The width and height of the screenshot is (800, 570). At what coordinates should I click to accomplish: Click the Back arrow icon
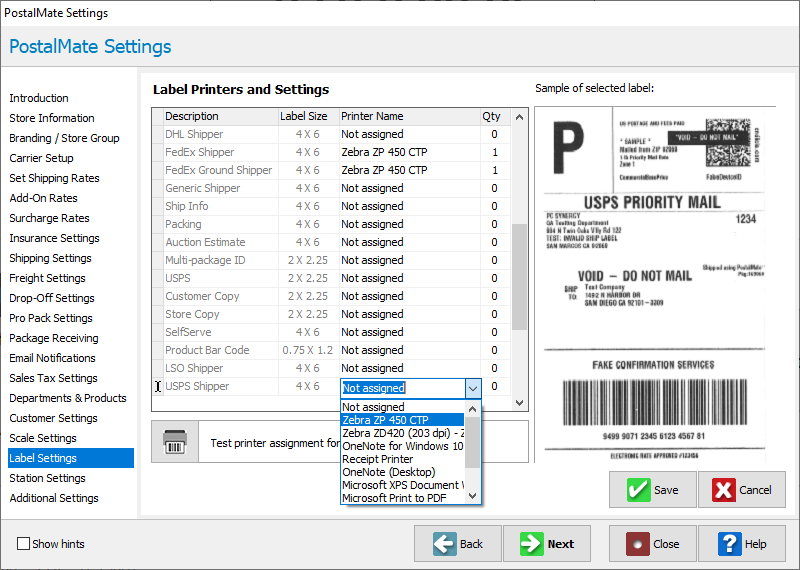coord(444,544)
